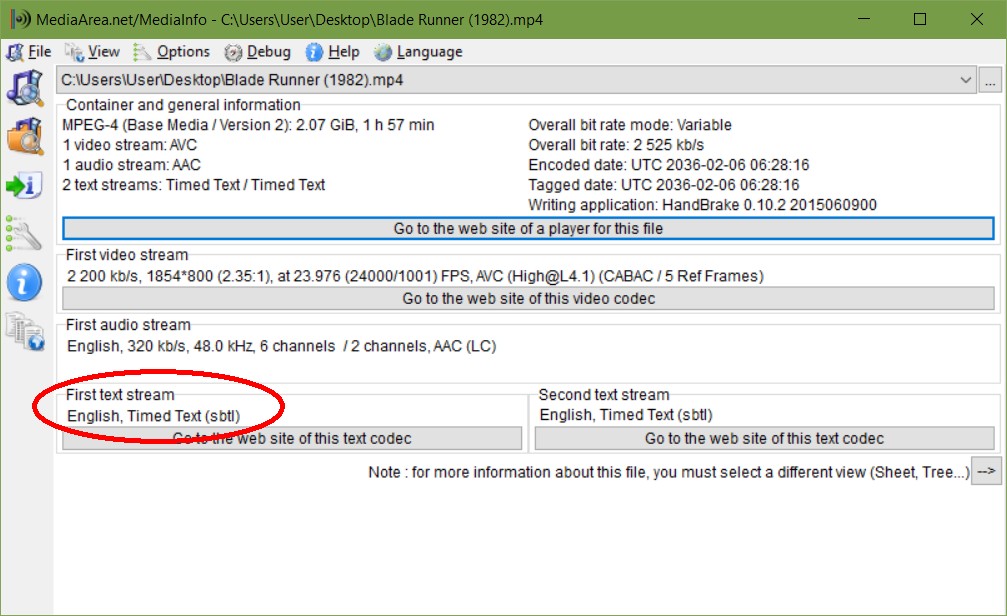Image resolution: width=1007 pixels, height=616 pixels.
Task: Open the Help menu
Action: coord(344,52)
